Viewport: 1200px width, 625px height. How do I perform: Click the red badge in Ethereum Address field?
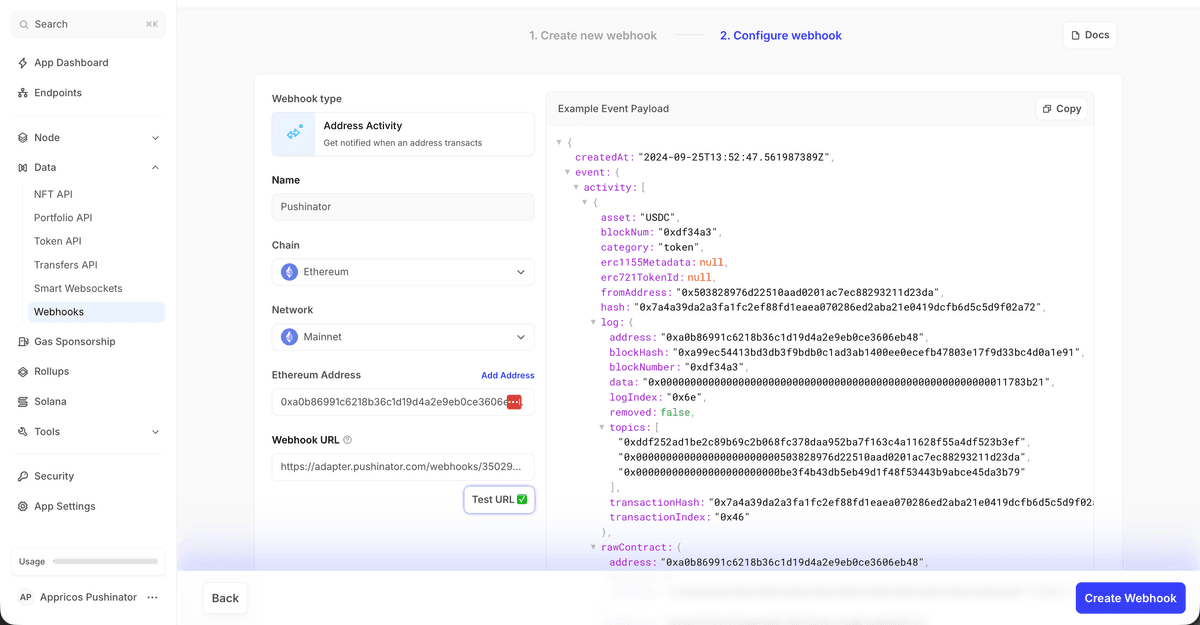point(514,402)
